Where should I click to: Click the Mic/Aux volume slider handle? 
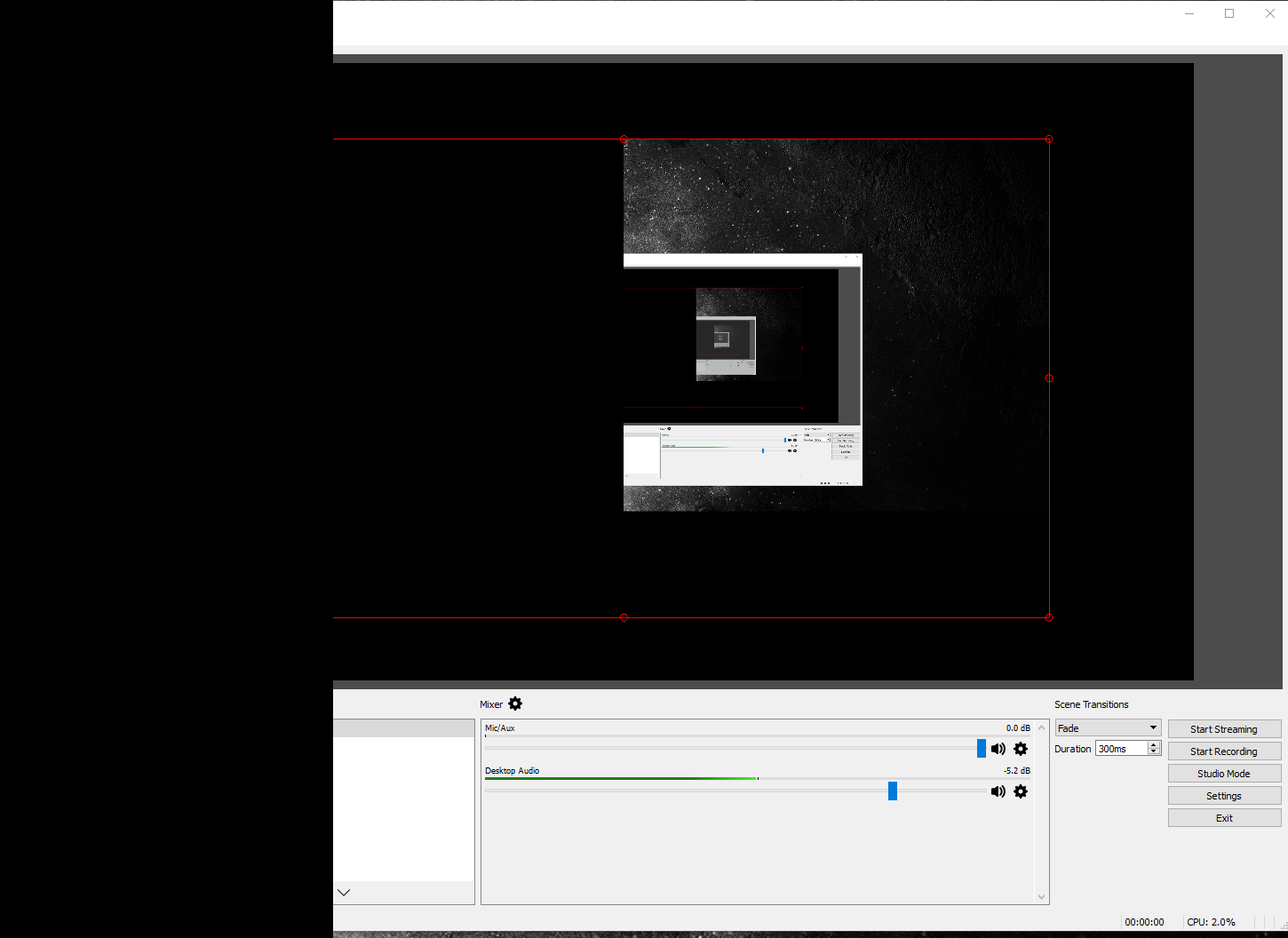[x=982, y=749]
